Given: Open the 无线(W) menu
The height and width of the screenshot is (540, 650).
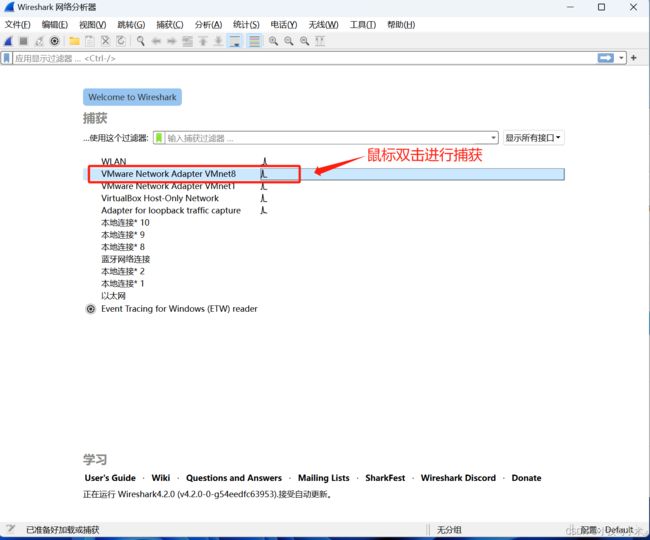Looking at the screenshot, I should pyautogui.click(x=323, y=25).
